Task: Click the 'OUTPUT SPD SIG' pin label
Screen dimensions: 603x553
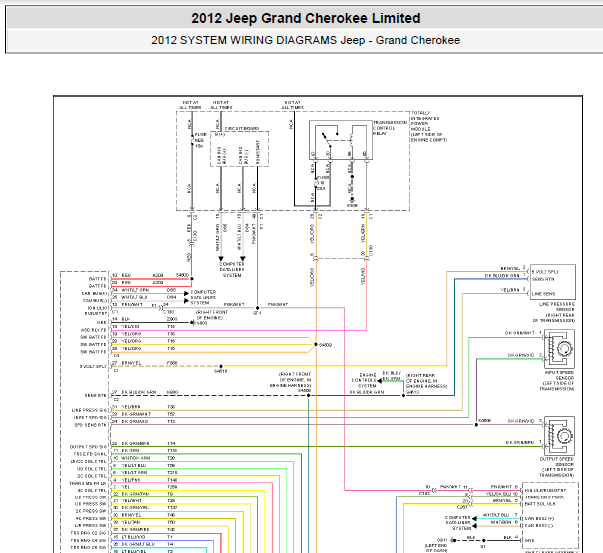Action: [x=88, y=447]
